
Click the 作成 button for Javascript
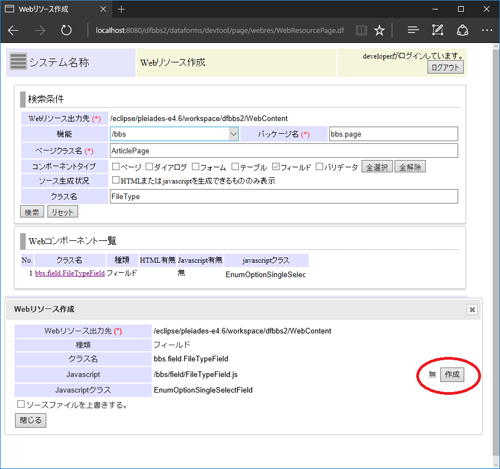[x=452, y=375]
